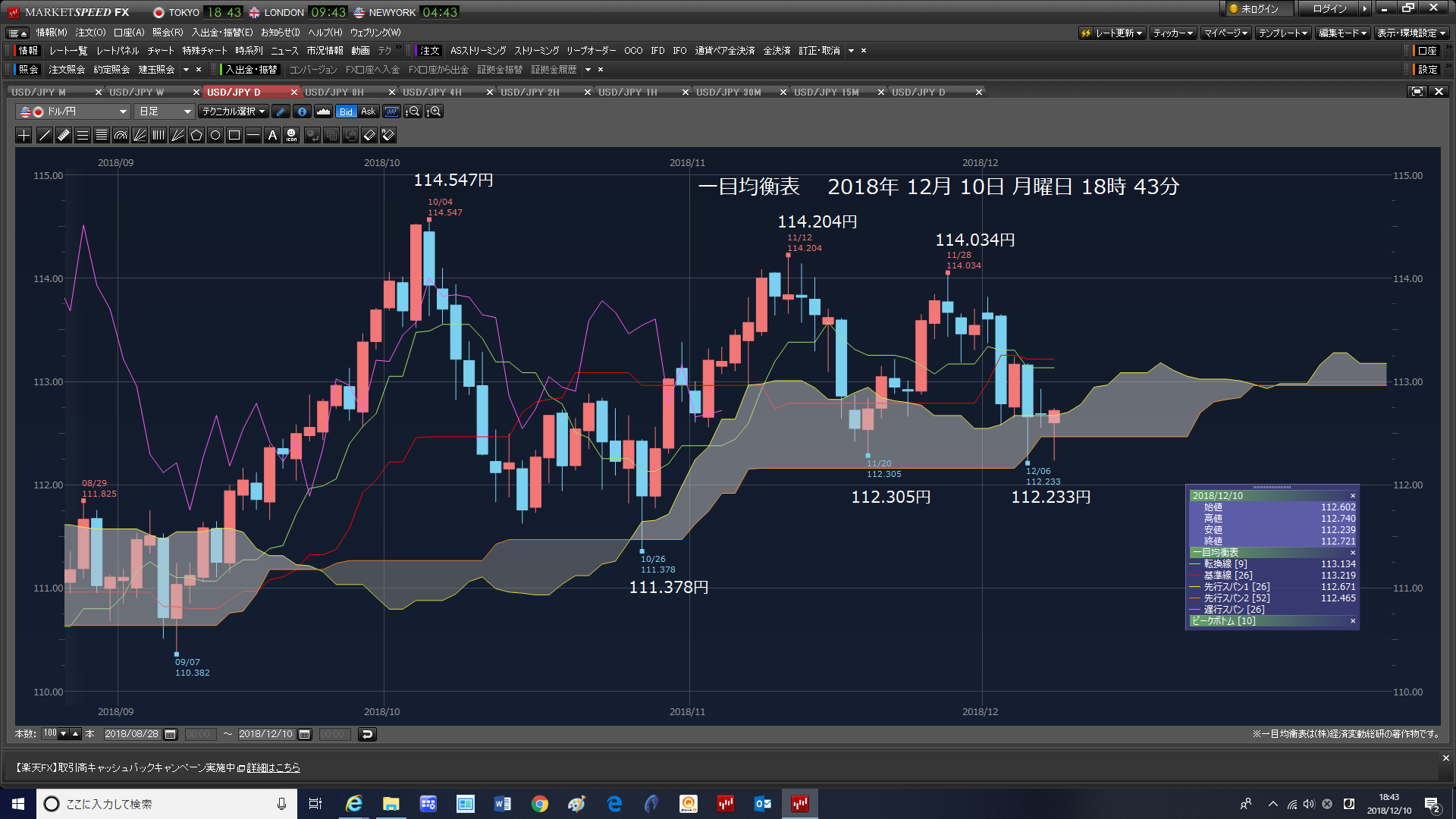Click the single eraser tool
1456x819 pixels.
(x=369, y=135)
